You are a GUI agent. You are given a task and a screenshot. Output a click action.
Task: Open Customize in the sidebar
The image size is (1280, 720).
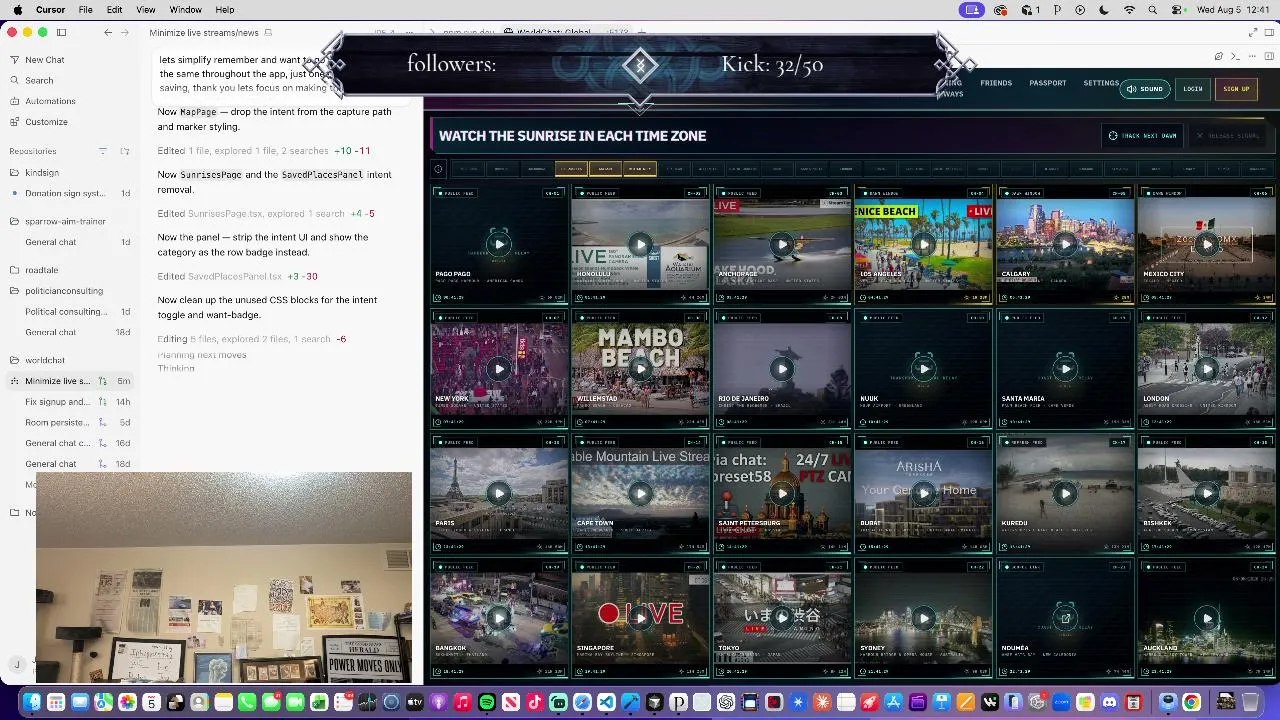point(46,122)
